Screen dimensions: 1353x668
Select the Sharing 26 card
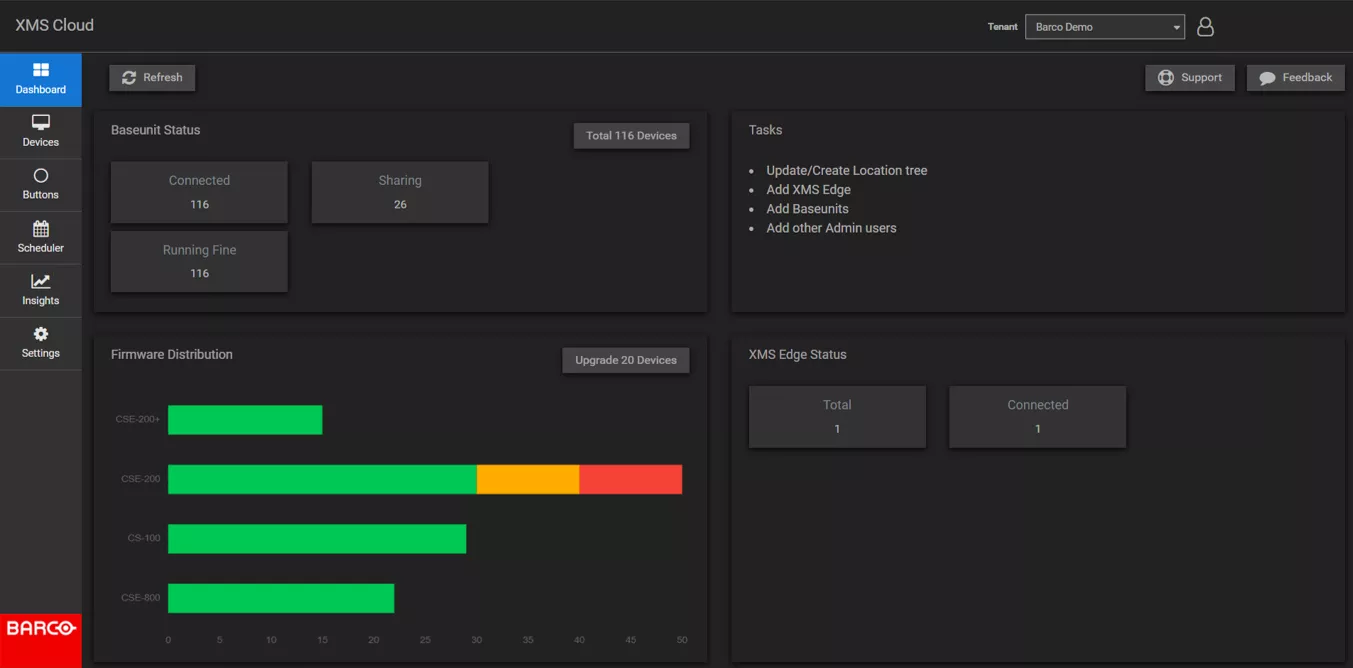[x=400, y=192]
